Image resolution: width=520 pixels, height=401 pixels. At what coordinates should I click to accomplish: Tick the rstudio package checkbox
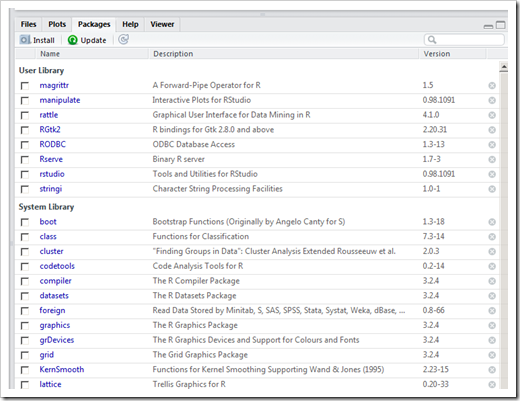tap(25, 174)
